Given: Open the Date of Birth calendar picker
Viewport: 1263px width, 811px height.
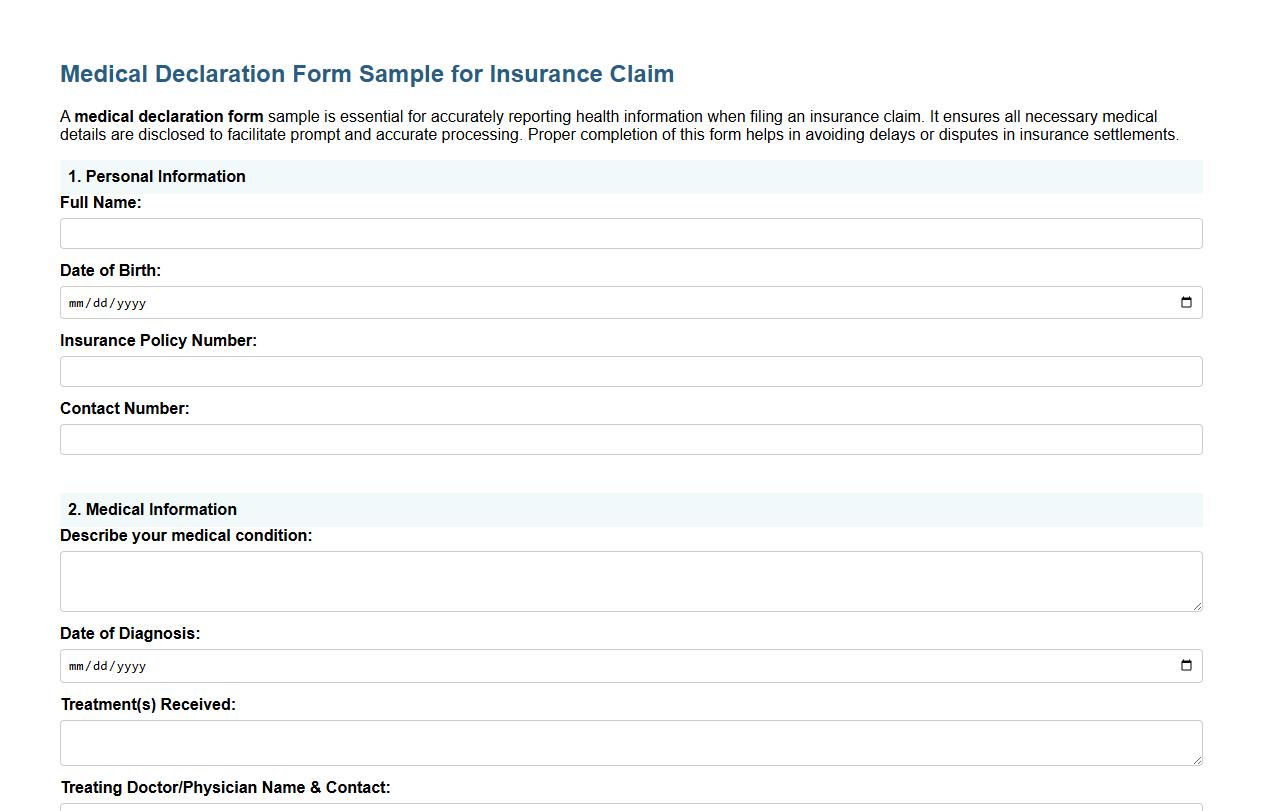Looking at the screenshot, I should [1186, 302].
